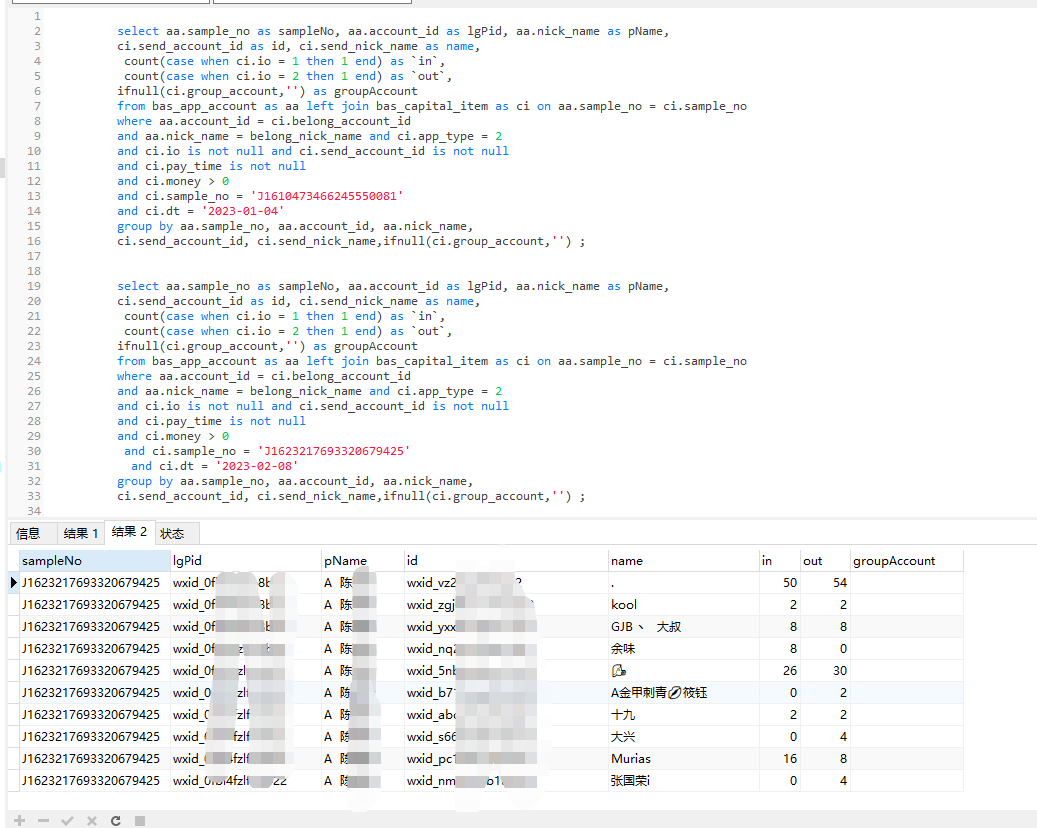Click the apply changes checkmark icon
The width and height of the screenshot is (1037, 828).
click(67, 820)
